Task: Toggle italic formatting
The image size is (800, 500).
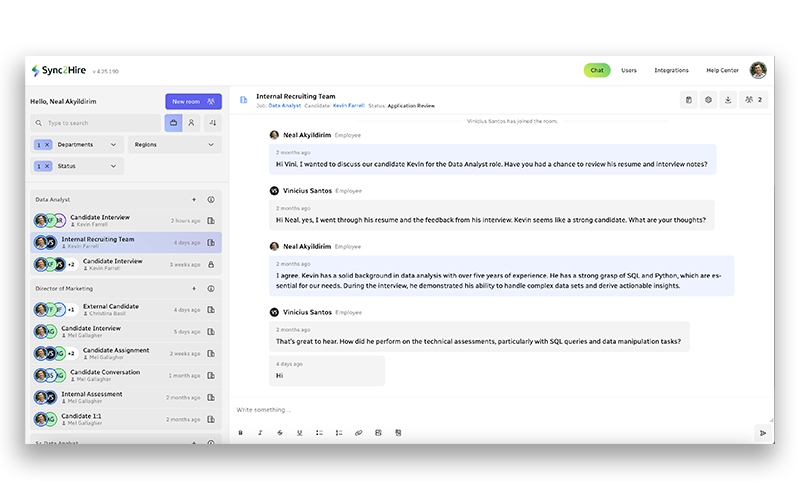Action: tap(260, 433)
